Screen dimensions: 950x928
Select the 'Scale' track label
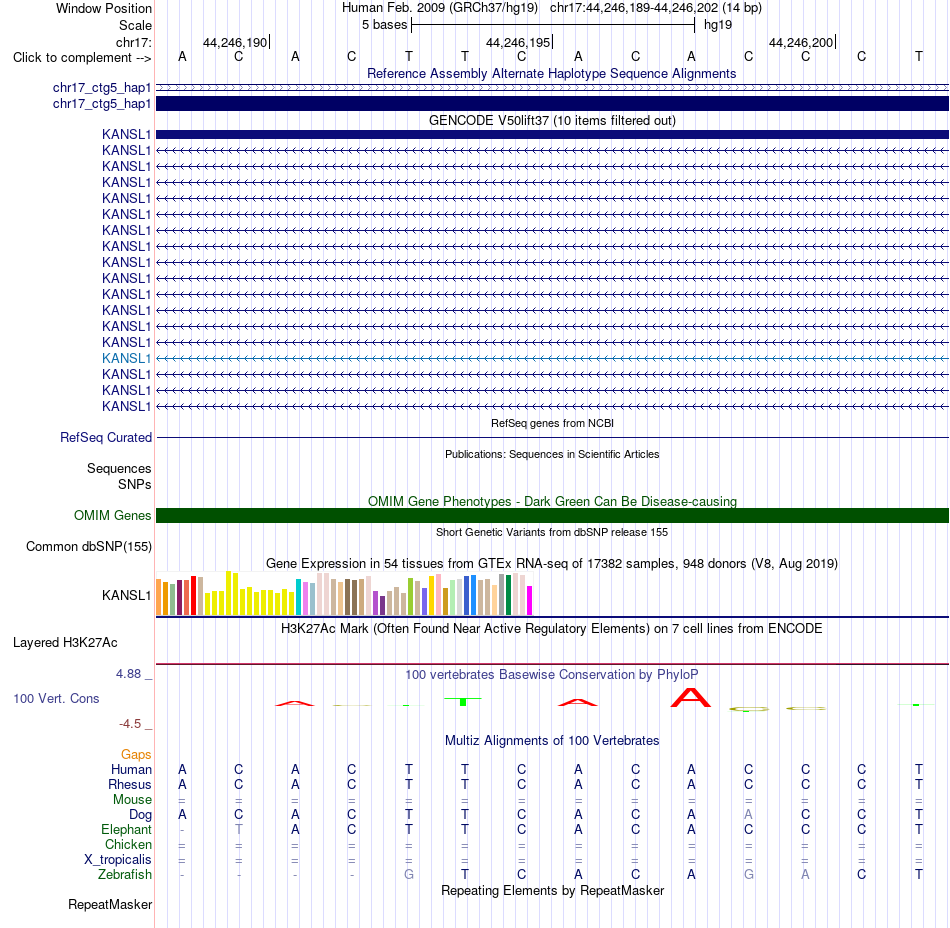tap(135, 25)
